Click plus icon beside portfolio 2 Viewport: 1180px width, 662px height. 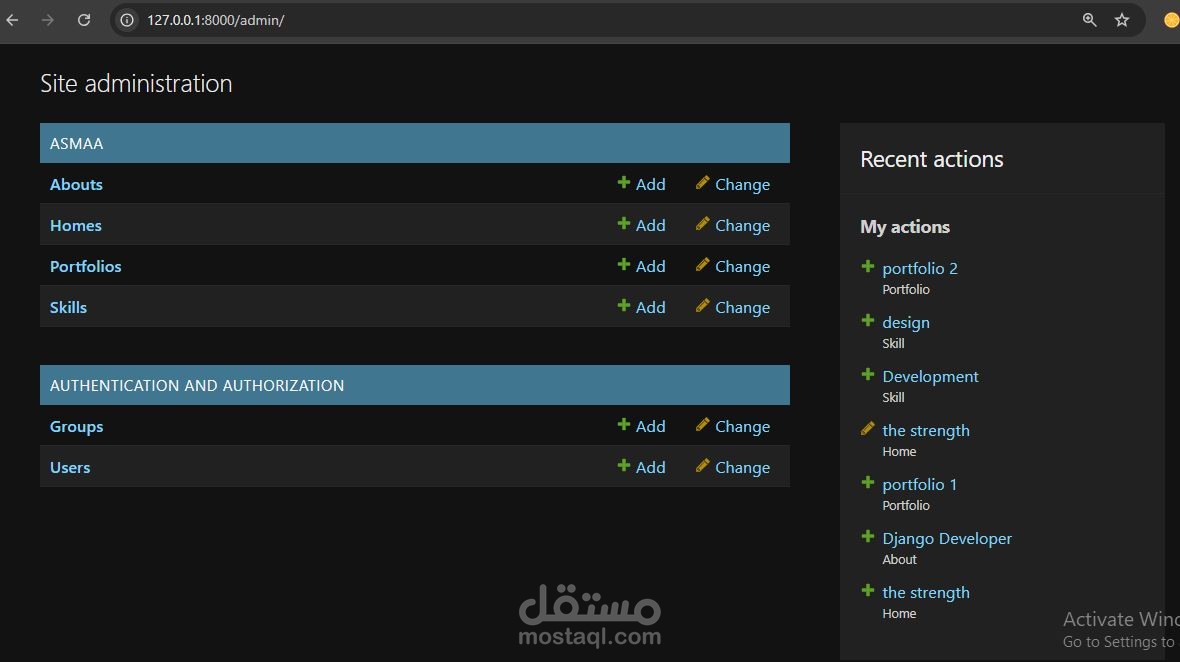(x=868, y=266)
